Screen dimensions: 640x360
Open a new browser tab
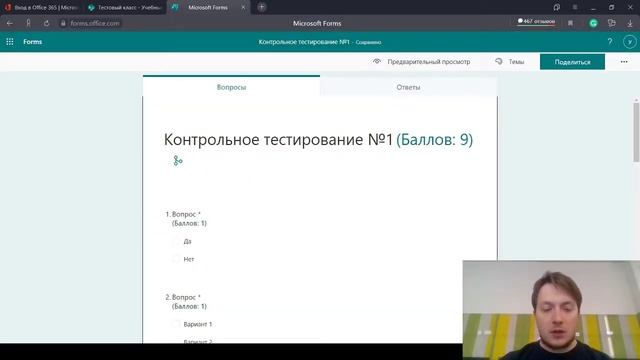(262, 7)
